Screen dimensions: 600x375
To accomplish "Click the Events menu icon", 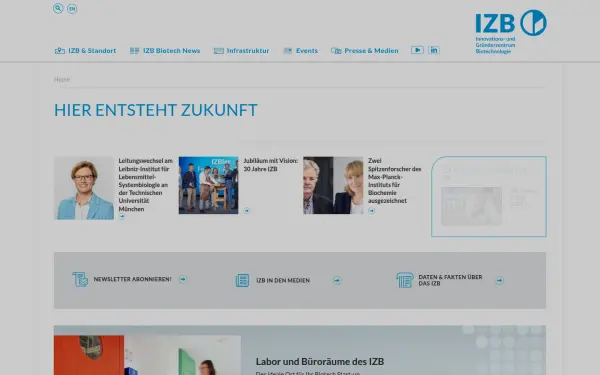I will [x=288, y=51].
